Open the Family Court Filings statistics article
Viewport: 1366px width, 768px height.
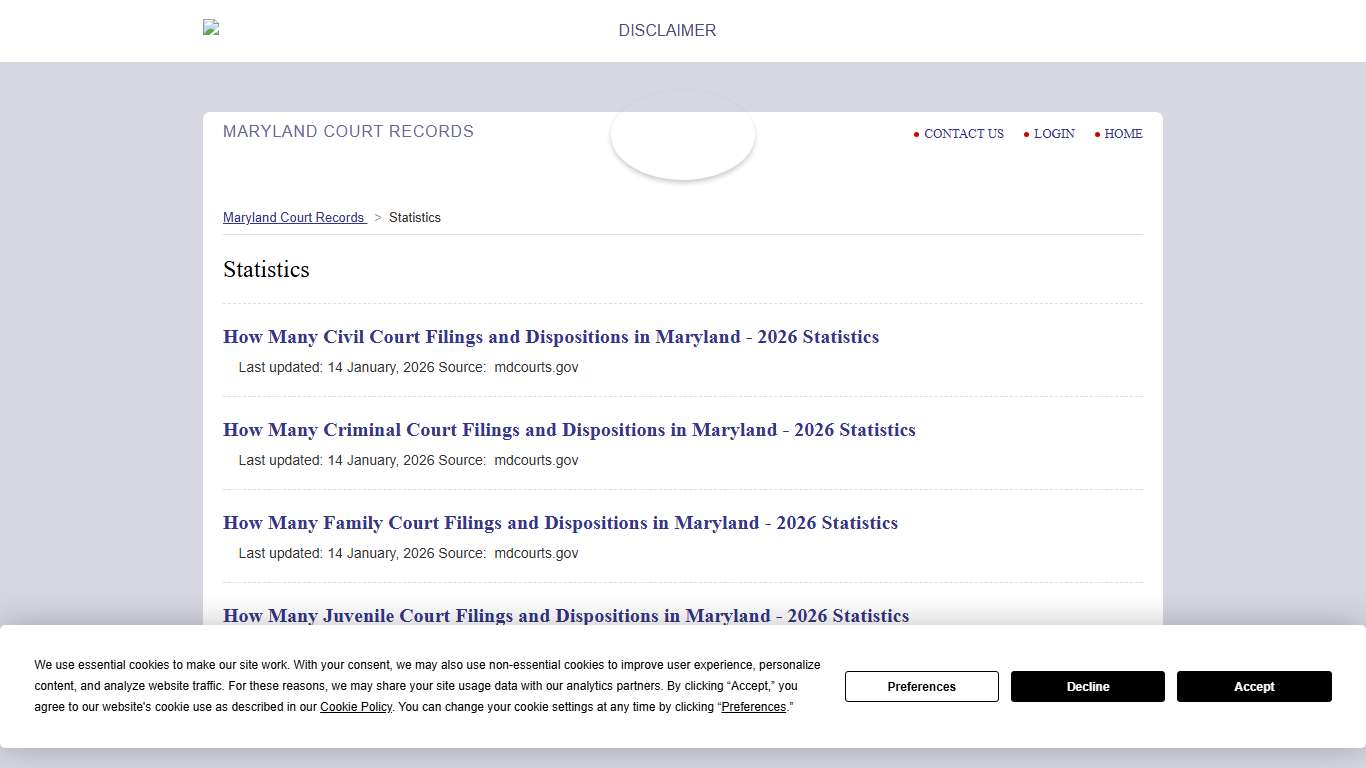[560, 523]
